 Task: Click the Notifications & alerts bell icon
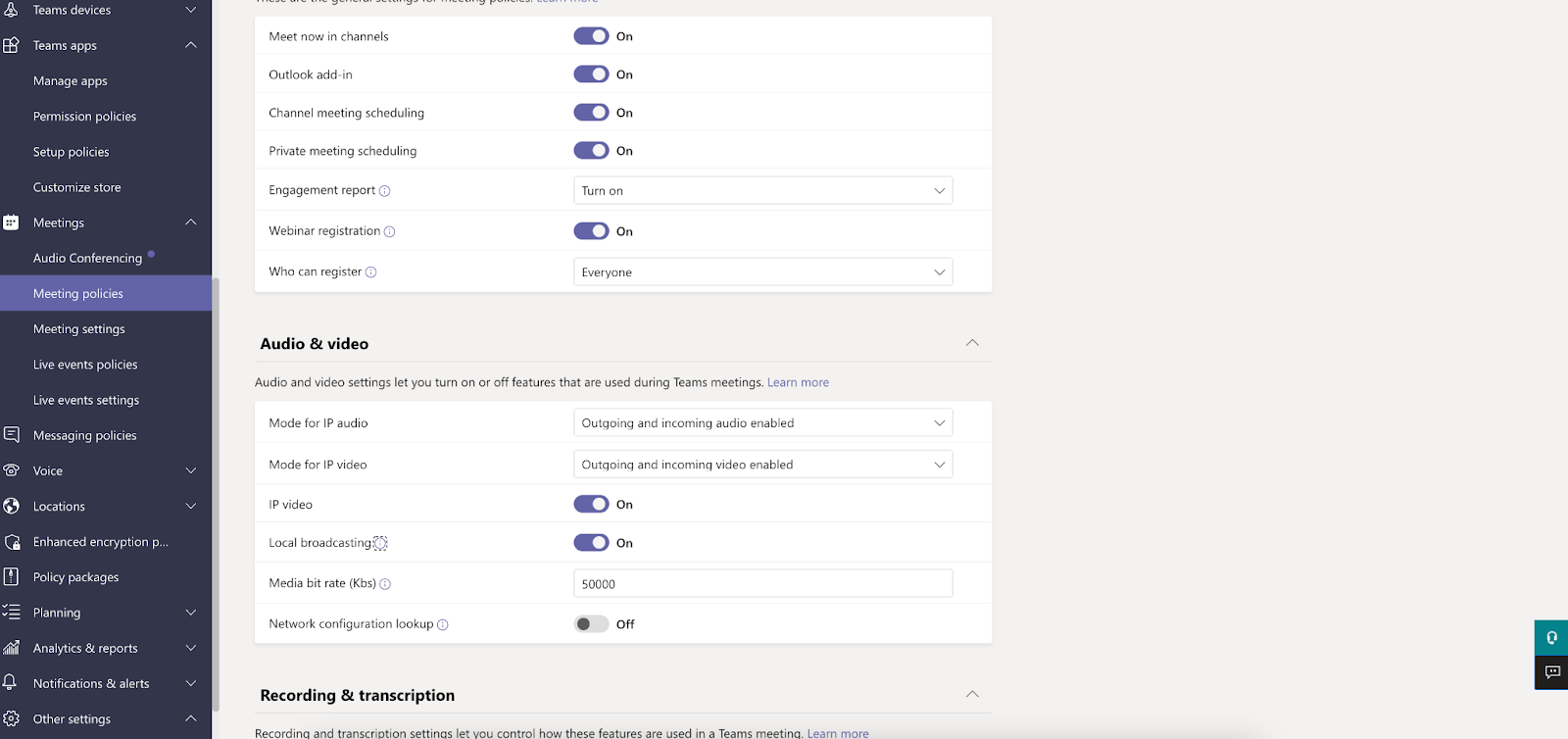[11, 682]
